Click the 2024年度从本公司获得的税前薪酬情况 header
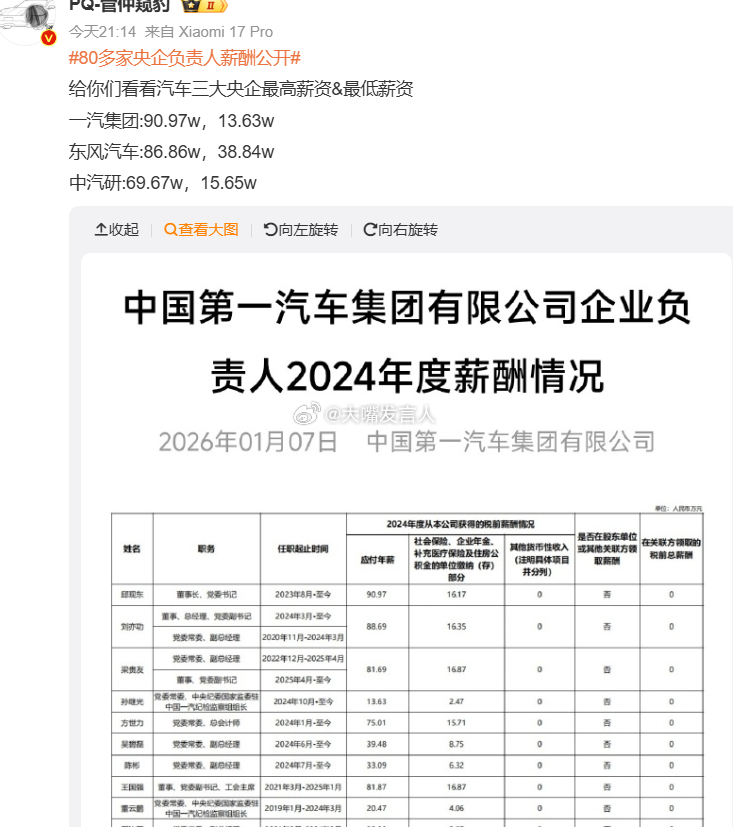The width and height of the screenshot is (733, 827). tap(460, 524)
